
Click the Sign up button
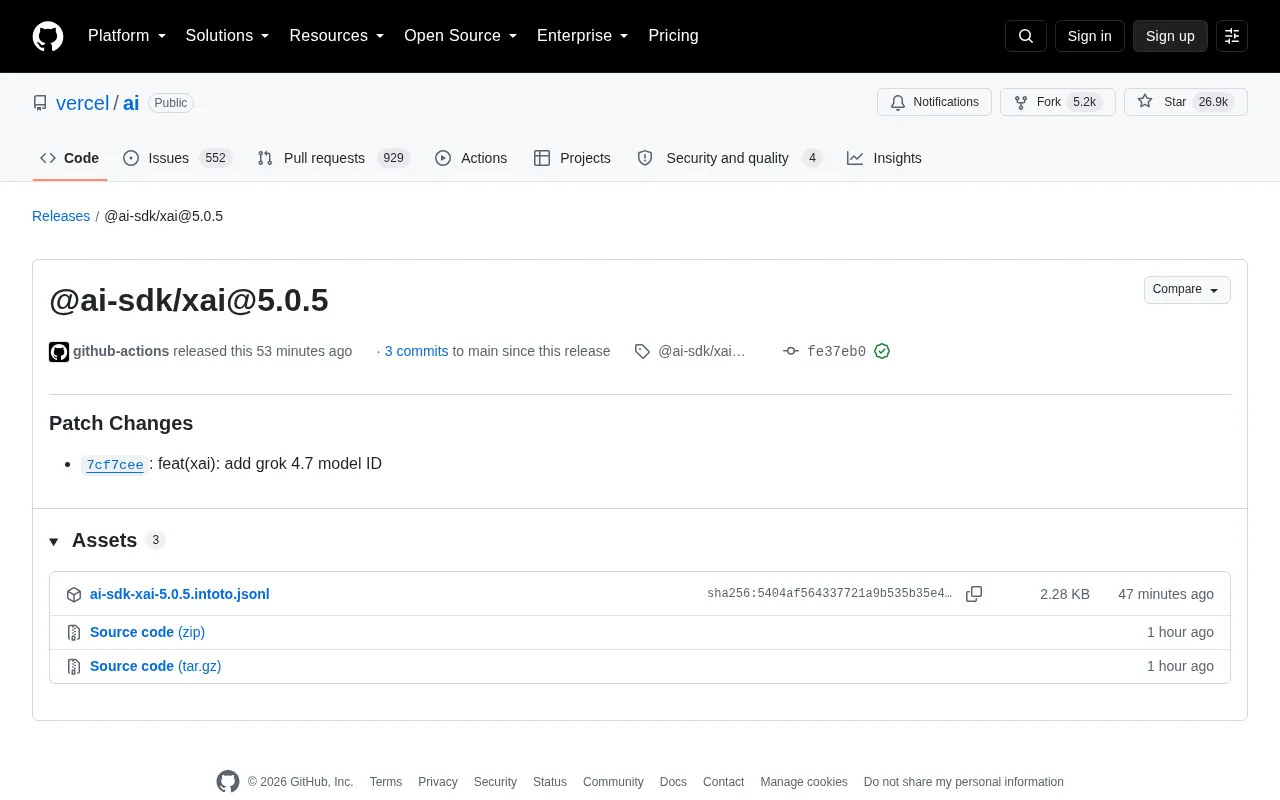pos(1170,36)
